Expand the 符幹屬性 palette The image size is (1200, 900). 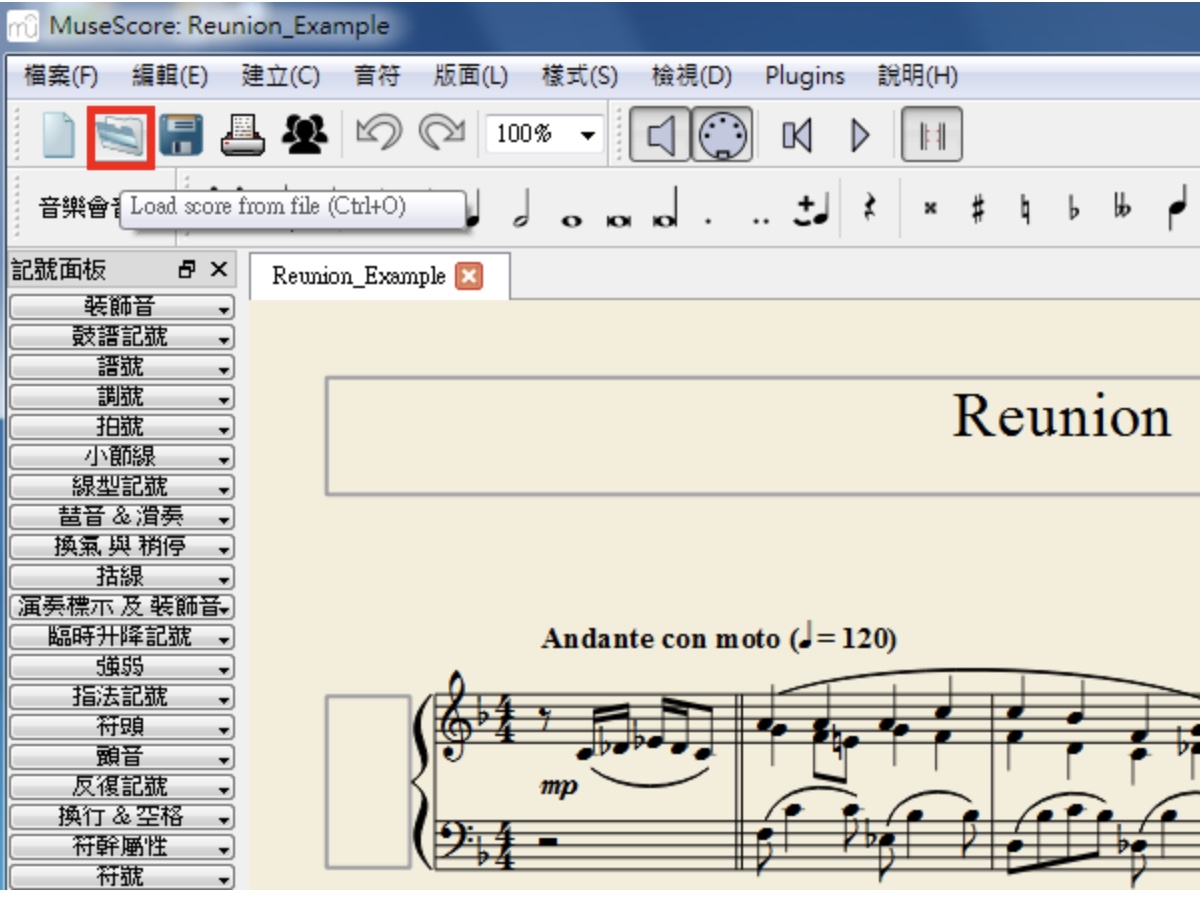point(121,847)
